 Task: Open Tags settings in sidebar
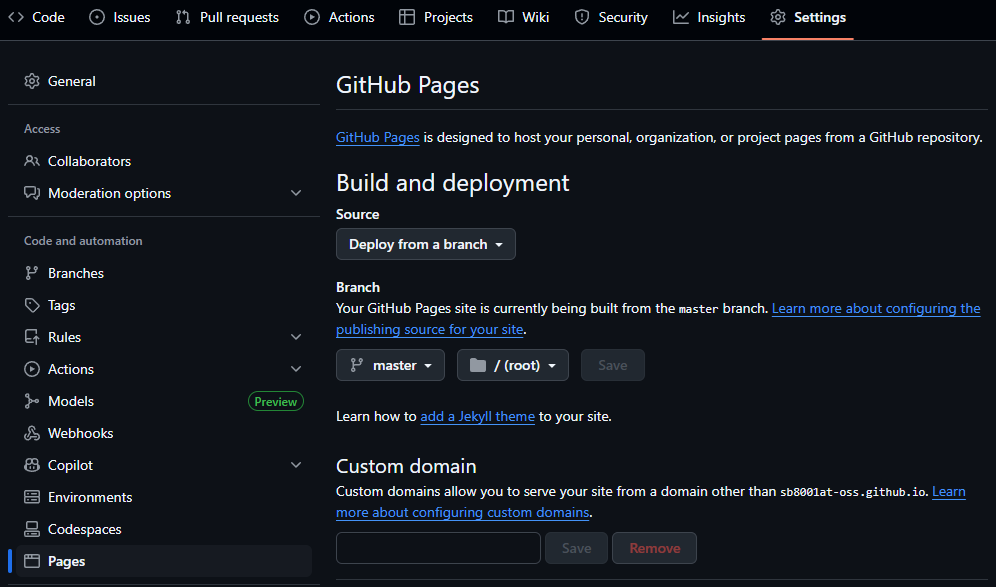point(164,305)
